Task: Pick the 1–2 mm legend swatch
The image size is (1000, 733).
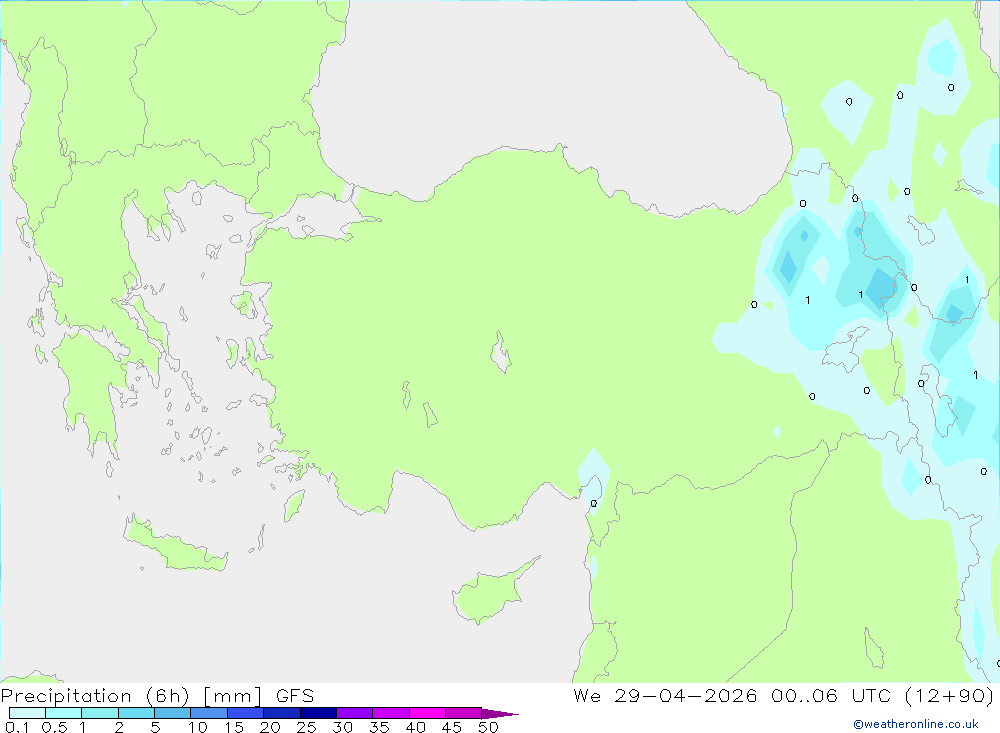Action: click(x=100, y=713)
